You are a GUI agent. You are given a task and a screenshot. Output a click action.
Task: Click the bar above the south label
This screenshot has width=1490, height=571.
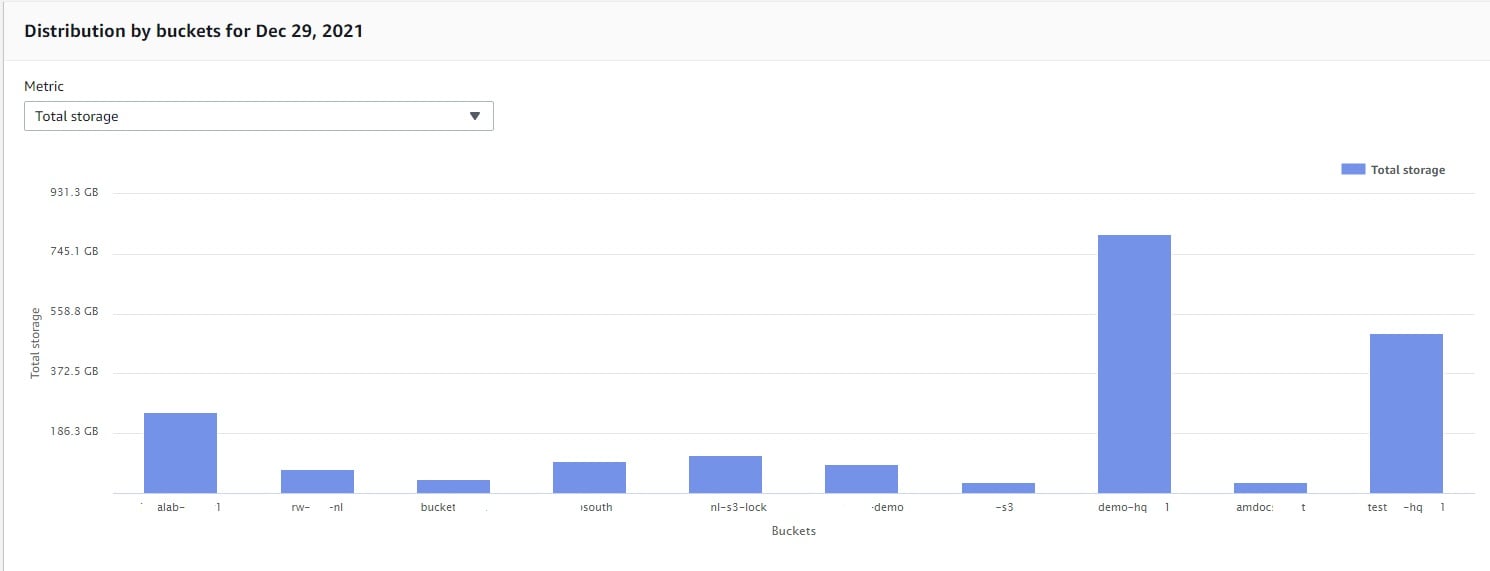point(589,477)
